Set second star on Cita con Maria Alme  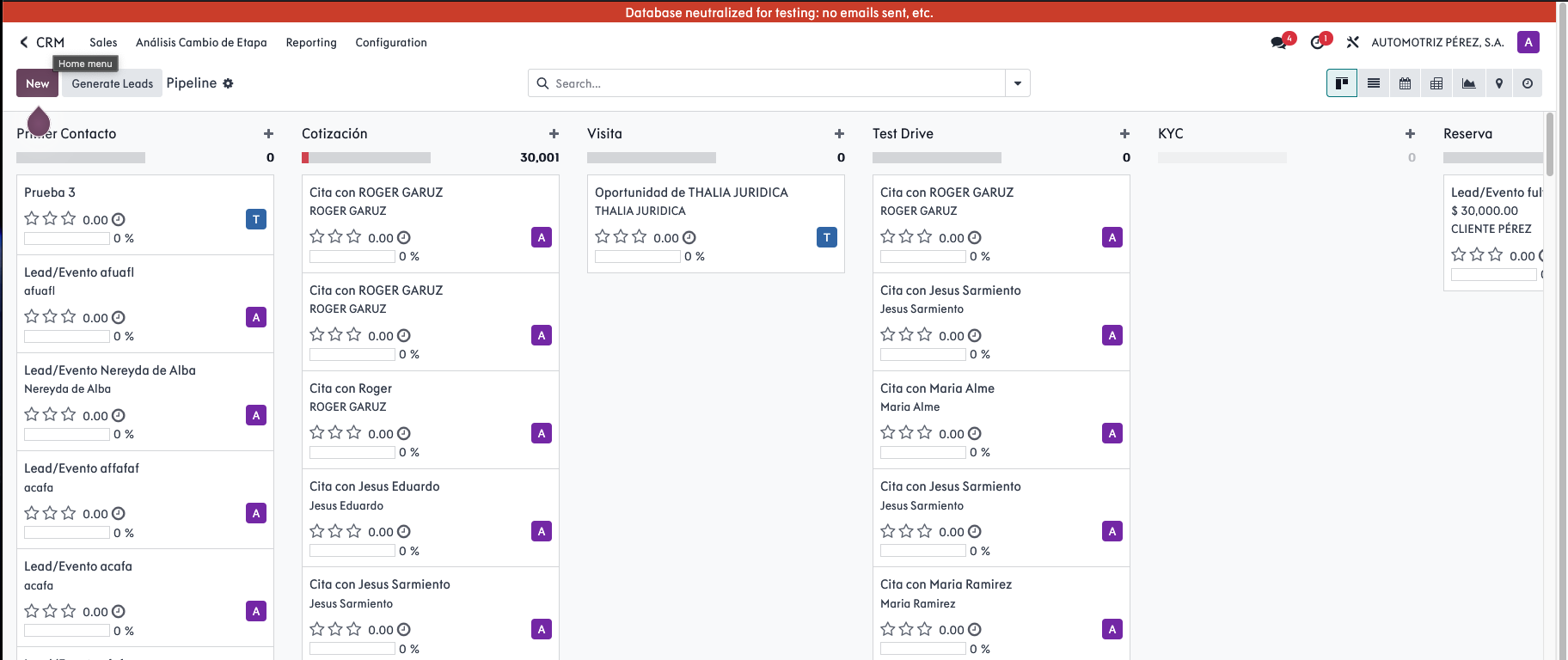(x=906, y=433)
